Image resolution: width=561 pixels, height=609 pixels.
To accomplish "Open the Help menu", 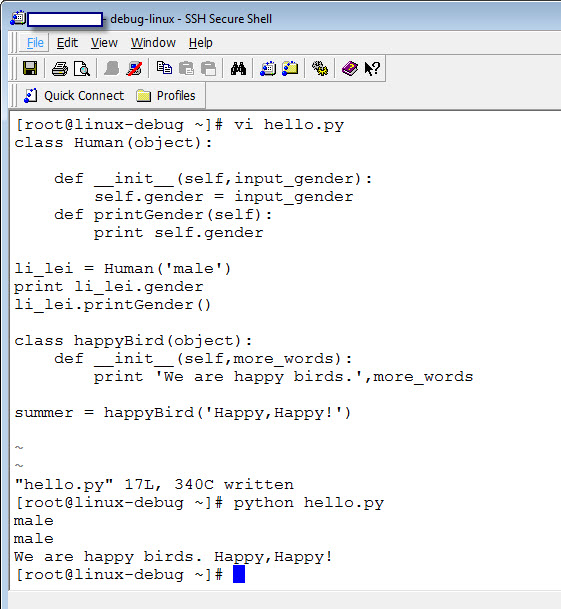I will click(x=200, y=42).
